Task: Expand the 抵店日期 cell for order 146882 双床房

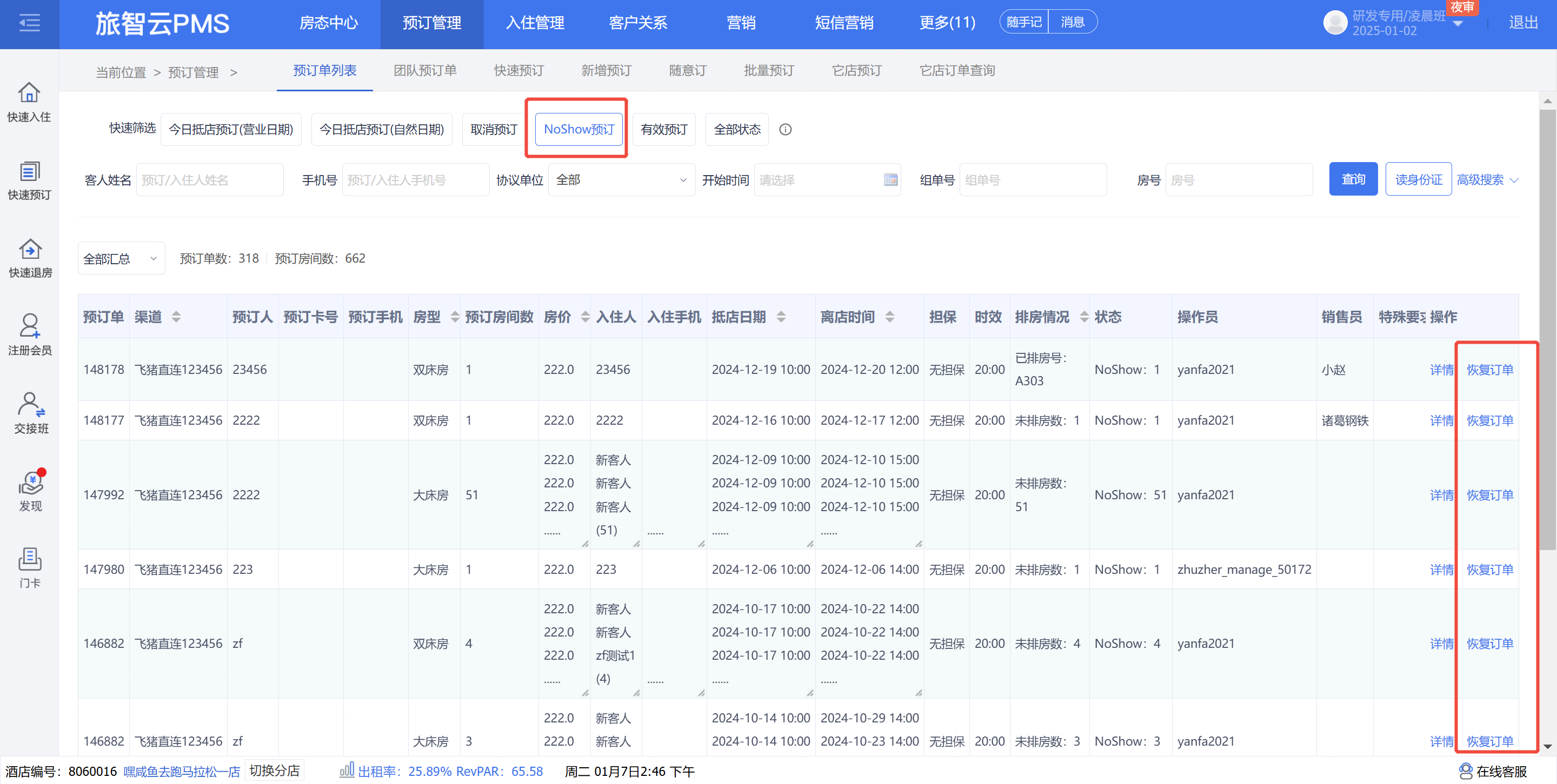Action: [x=810, y=693]
